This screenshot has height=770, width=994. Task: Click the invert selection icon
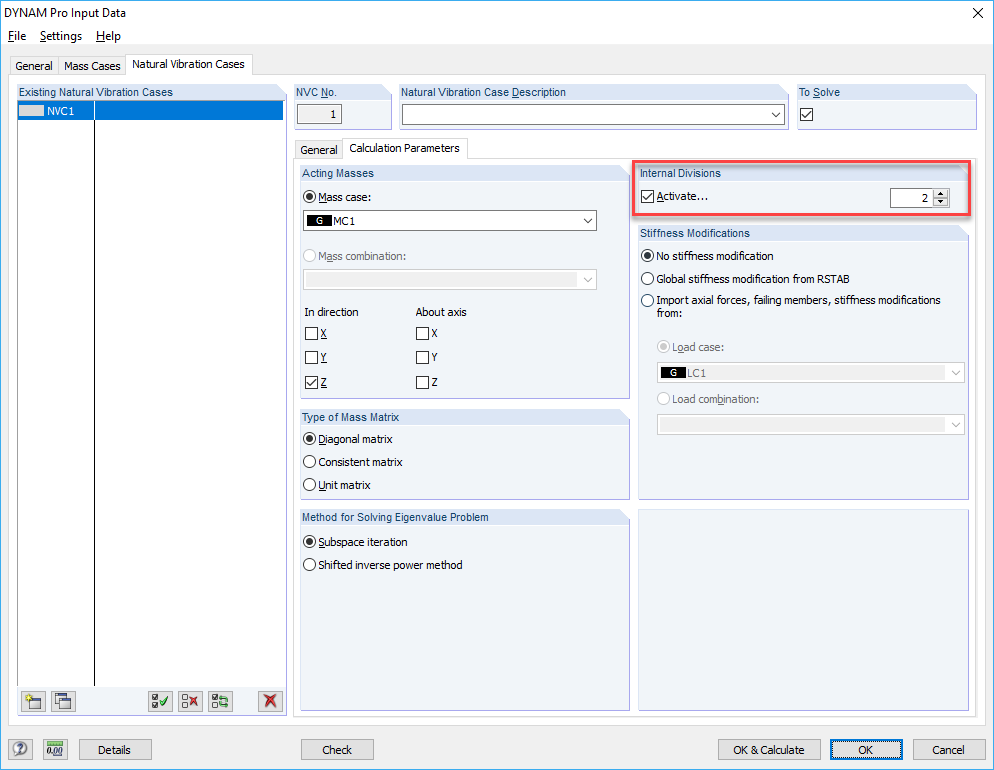click(x=221, y=701)
